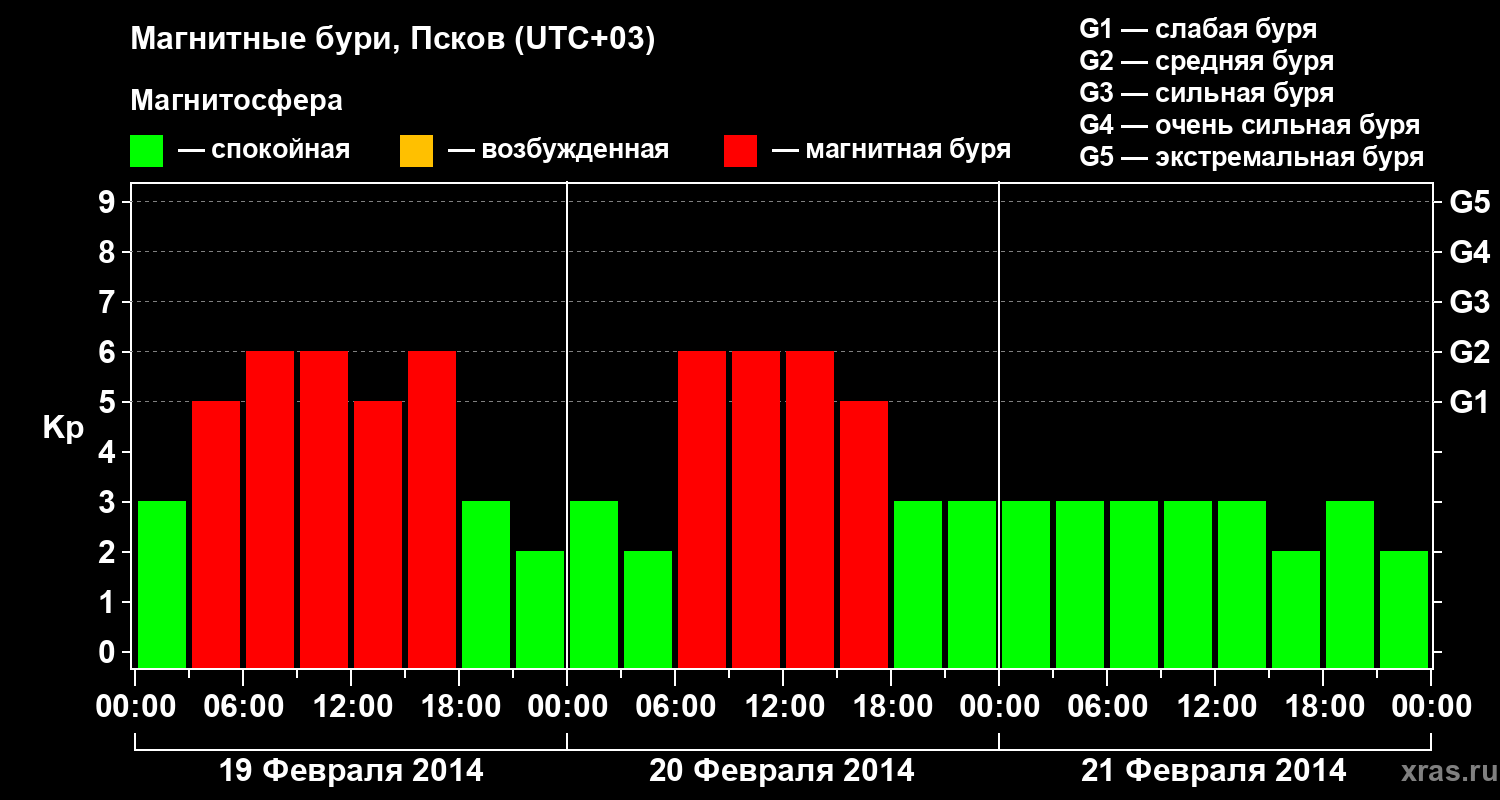Click the 19 Февраля 21:00–00:00 green bar
This screenshot has width=1500, height=800.
pyautogui.click(x=540, y=609)
